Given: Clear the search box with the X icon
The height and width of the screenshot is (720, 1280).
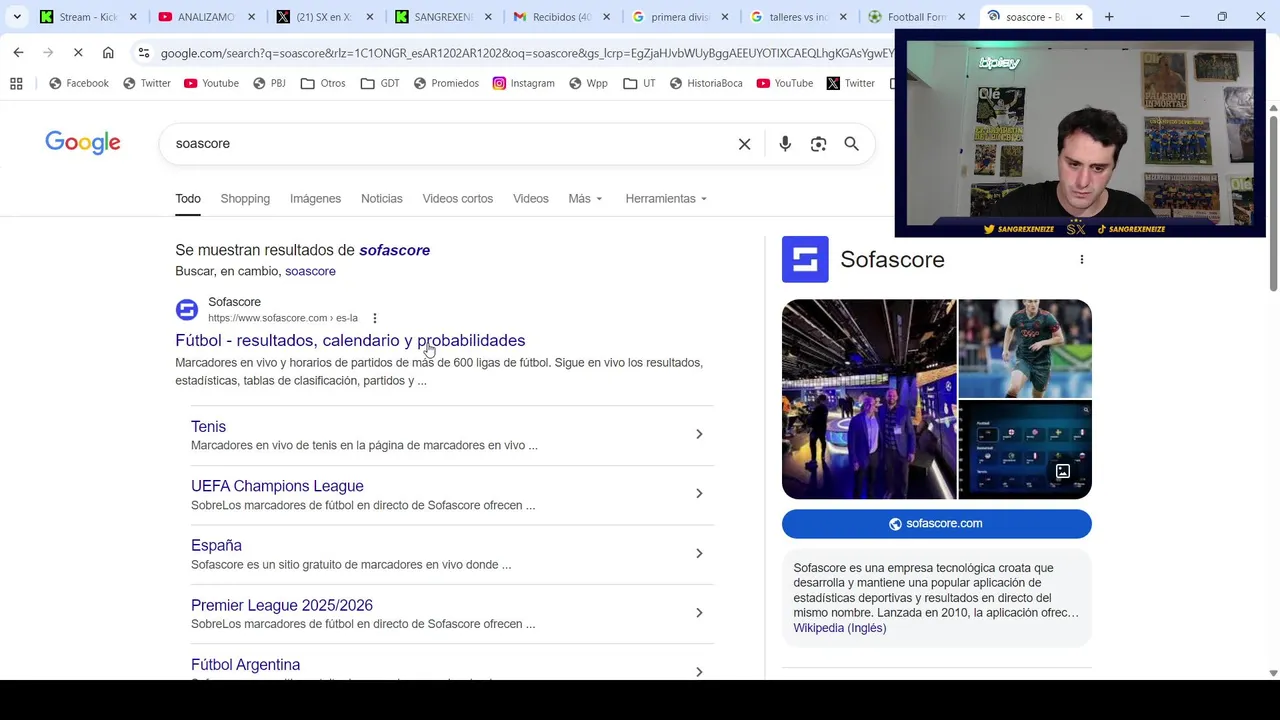Looking at the screenshot, I should point(744,144).
